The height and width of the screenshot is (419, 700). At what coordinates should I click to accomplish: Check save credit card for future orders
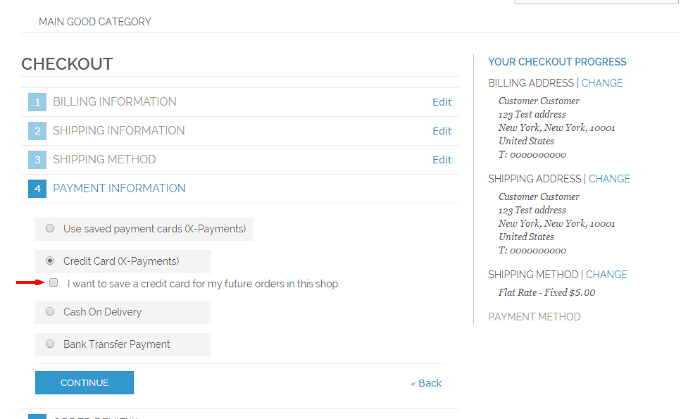point(54,282)
